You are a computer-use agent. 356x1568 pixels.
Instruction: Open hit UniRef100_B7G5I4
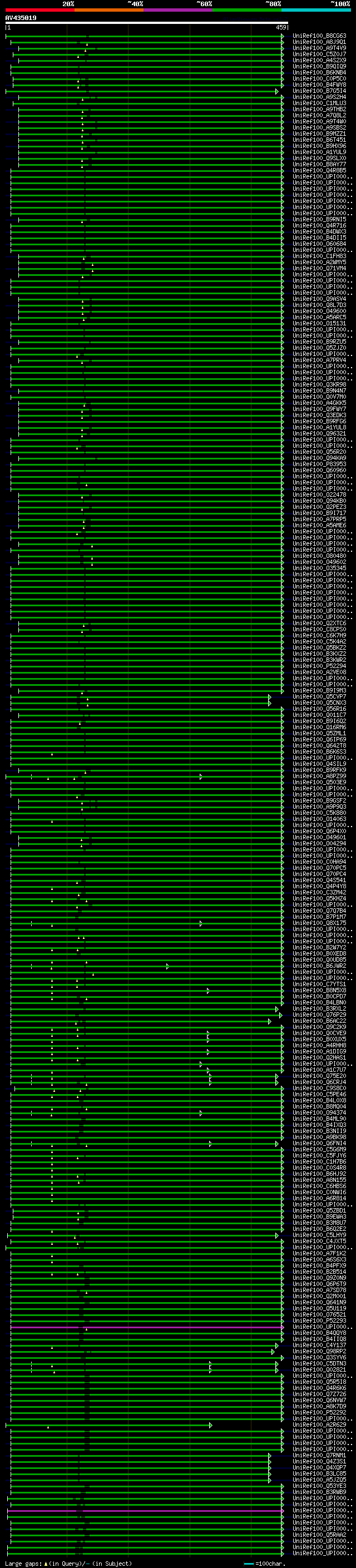(x=319, y=91)
